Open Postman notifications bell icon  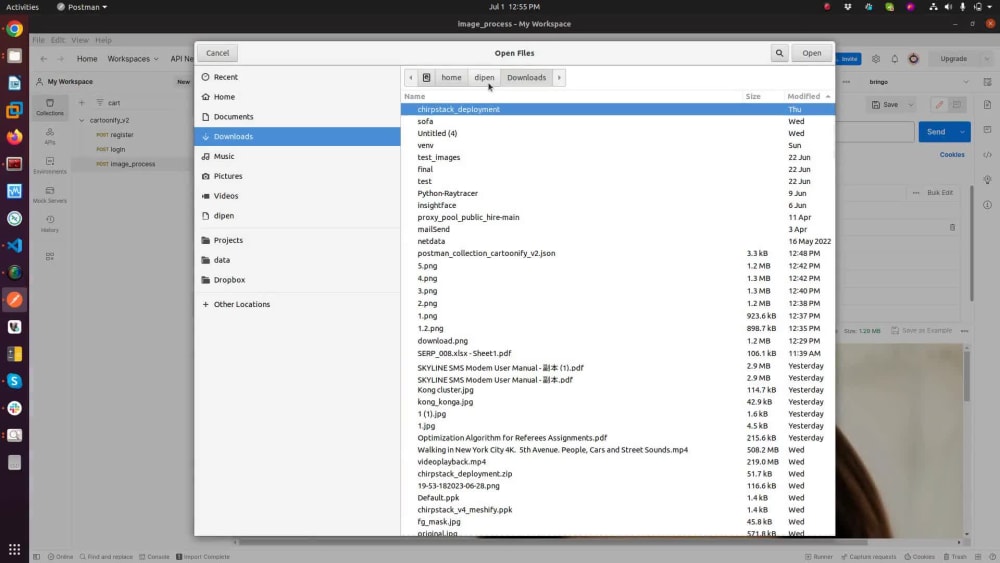895,59
